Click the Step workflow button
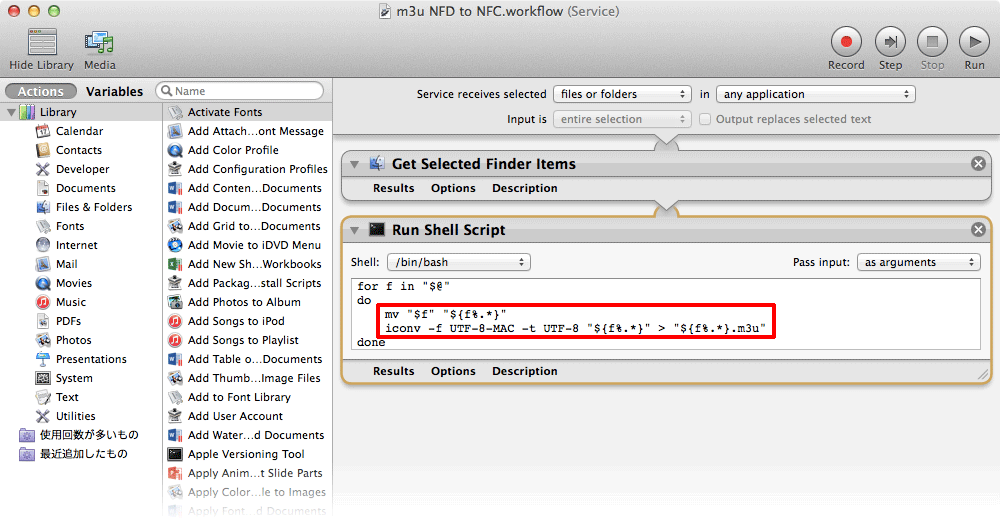Viewport: 1000px width, 521px height. (x=890, y=42)
